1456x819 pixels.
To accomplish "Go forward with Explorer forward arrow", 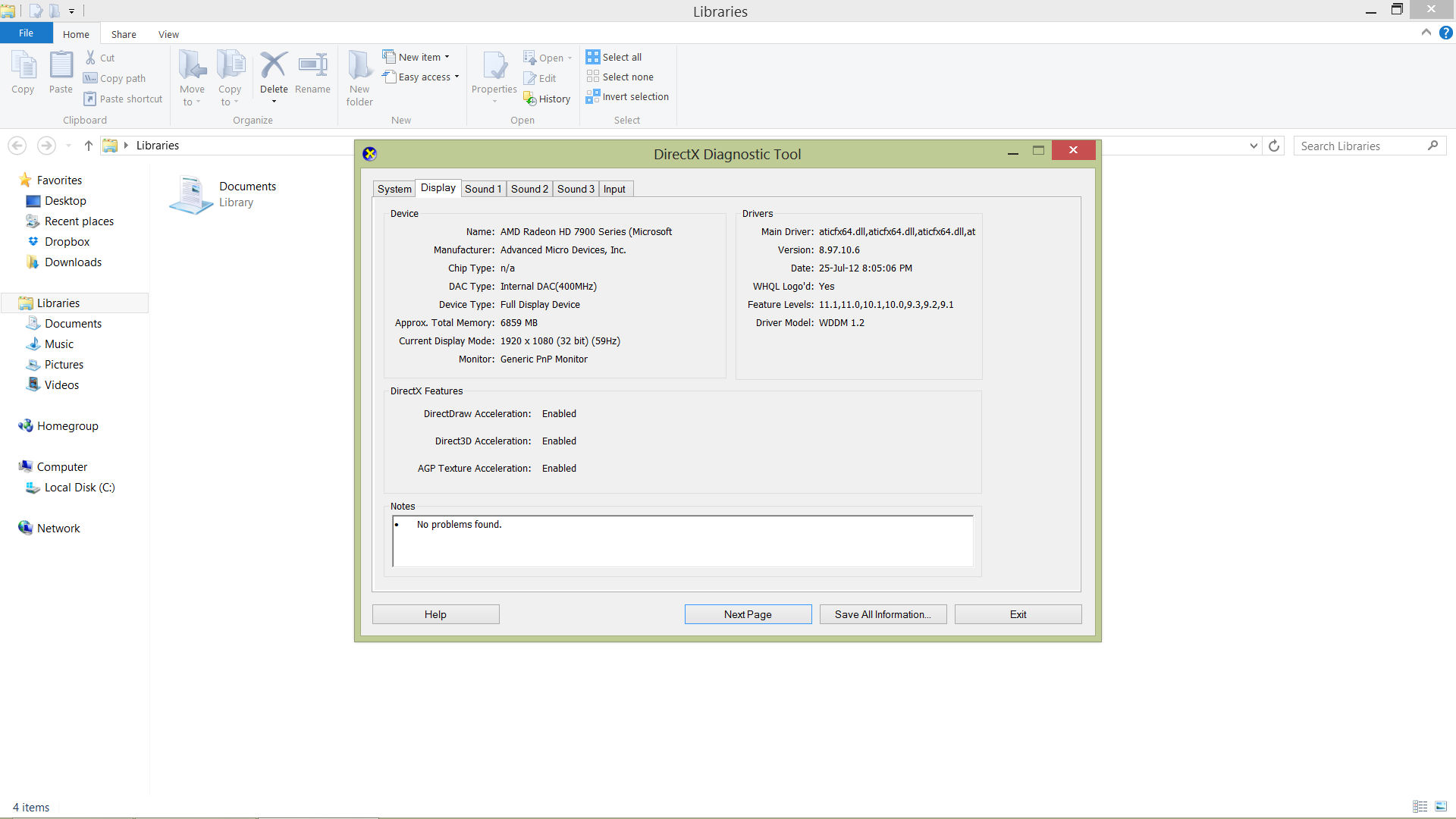I will [x=46, y=146].
